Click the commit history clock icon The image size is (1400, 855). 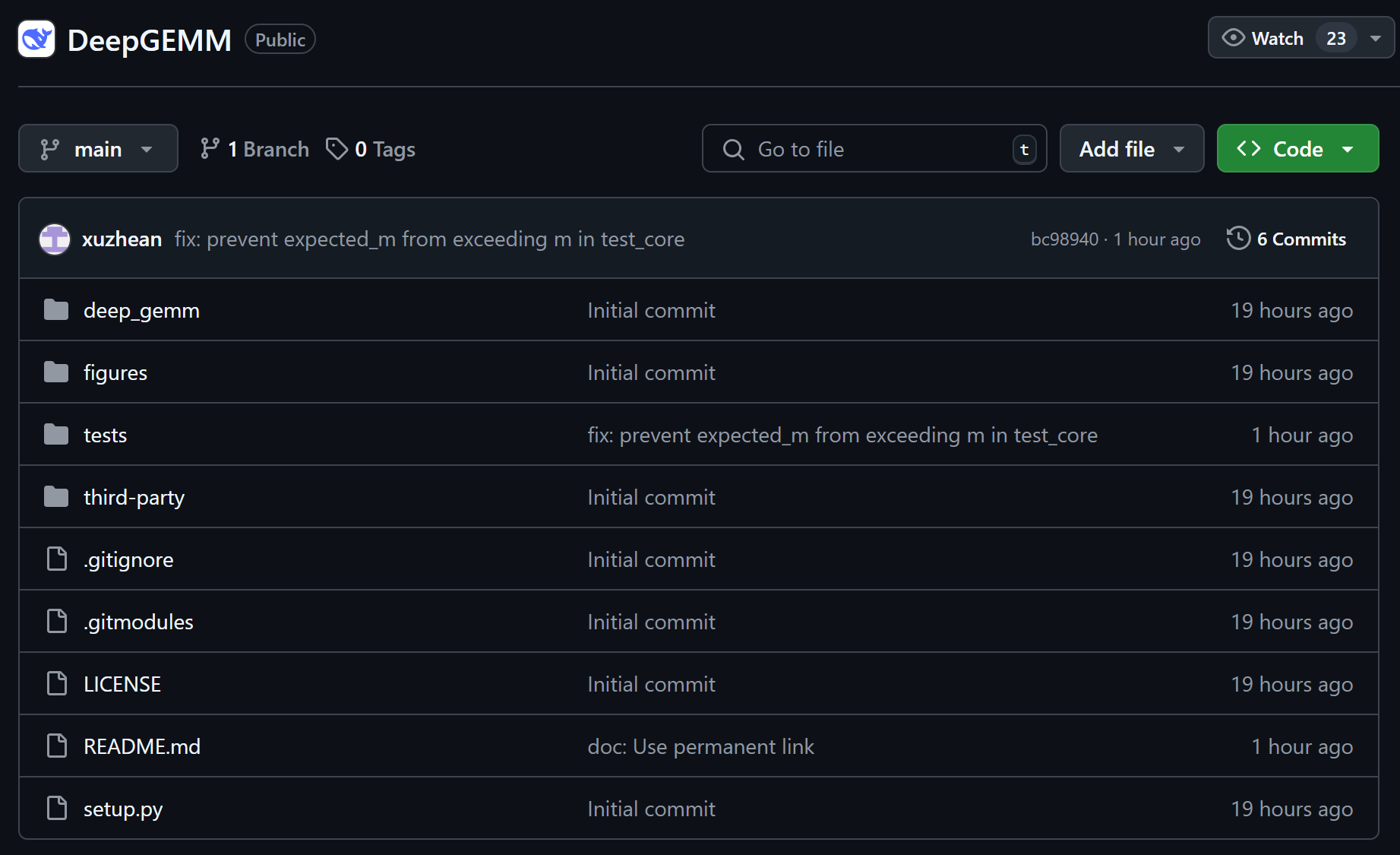1238,239
